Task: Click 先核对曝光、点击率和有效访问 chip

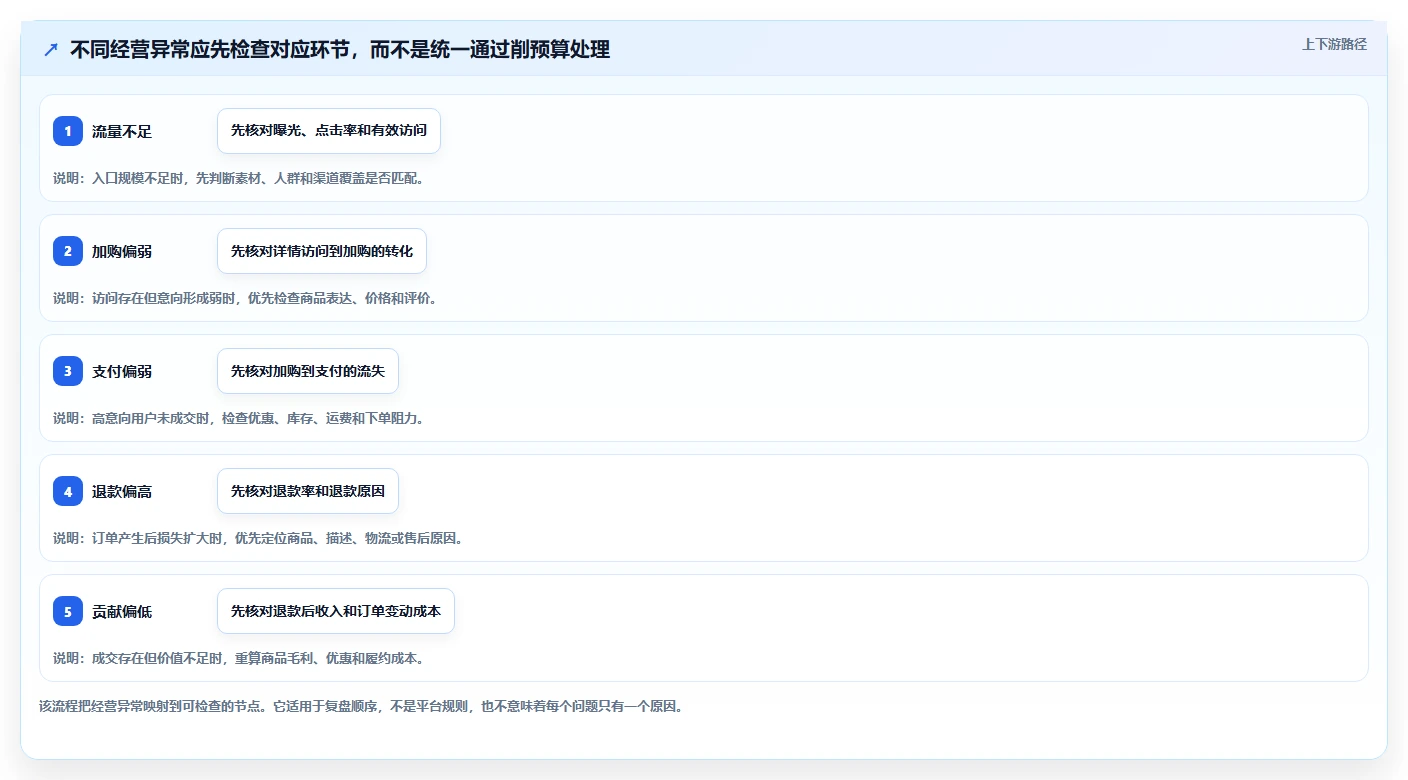Action: pyautogui.click(x=329, y=131)
